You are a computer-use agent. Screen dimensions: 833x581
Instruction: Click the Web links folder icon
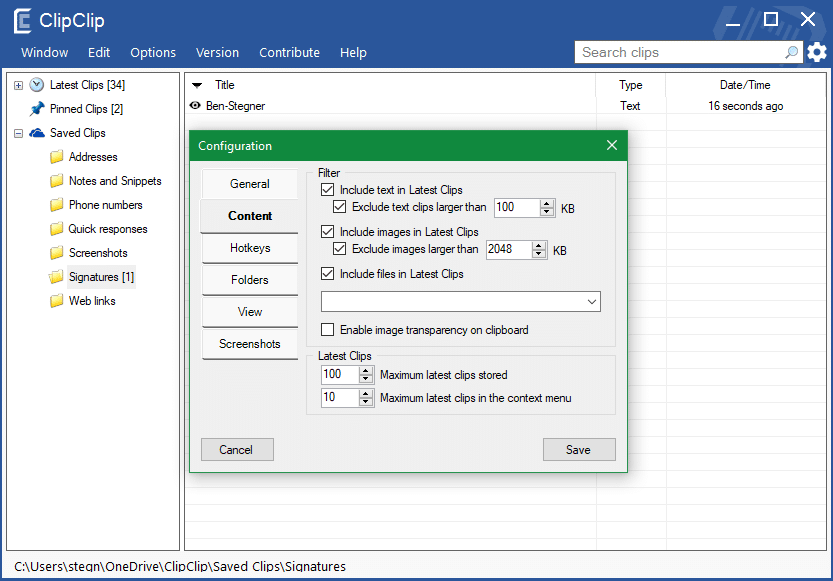pos(56,301)
